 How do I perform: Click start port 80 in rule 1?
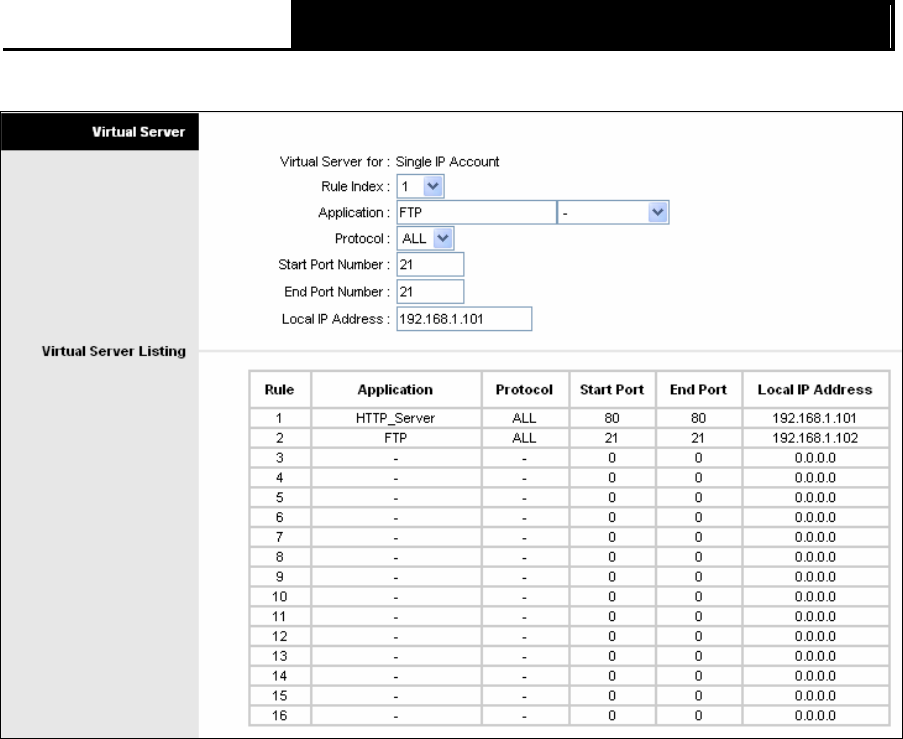[x=612, y=418]
